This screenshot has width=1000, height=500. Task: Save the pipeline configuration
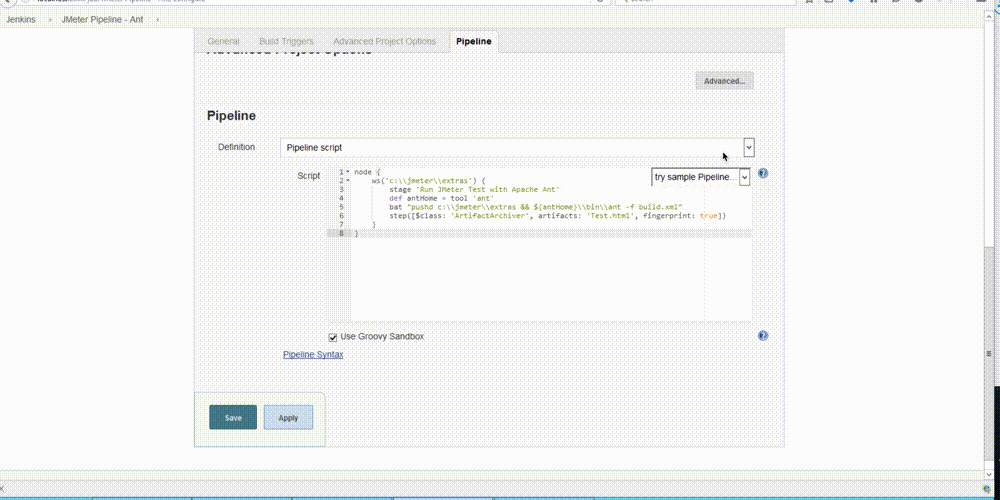click(x=233, y=417)
